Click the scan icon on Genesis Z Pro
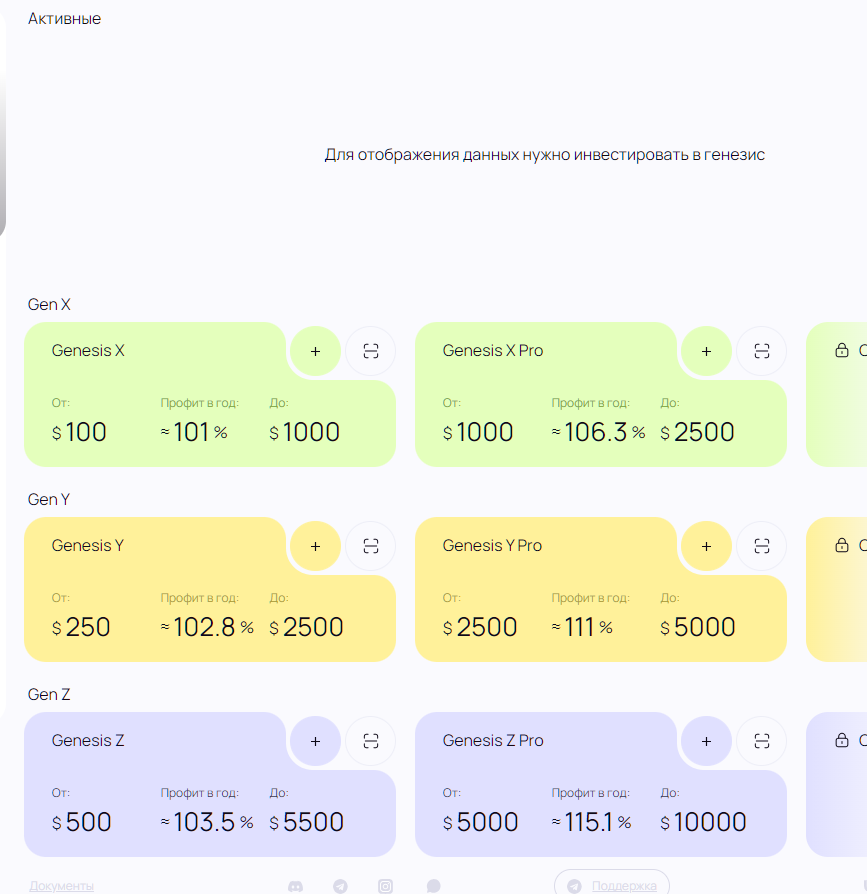Screen dimensions: 867x894 [x=762, y=741]
